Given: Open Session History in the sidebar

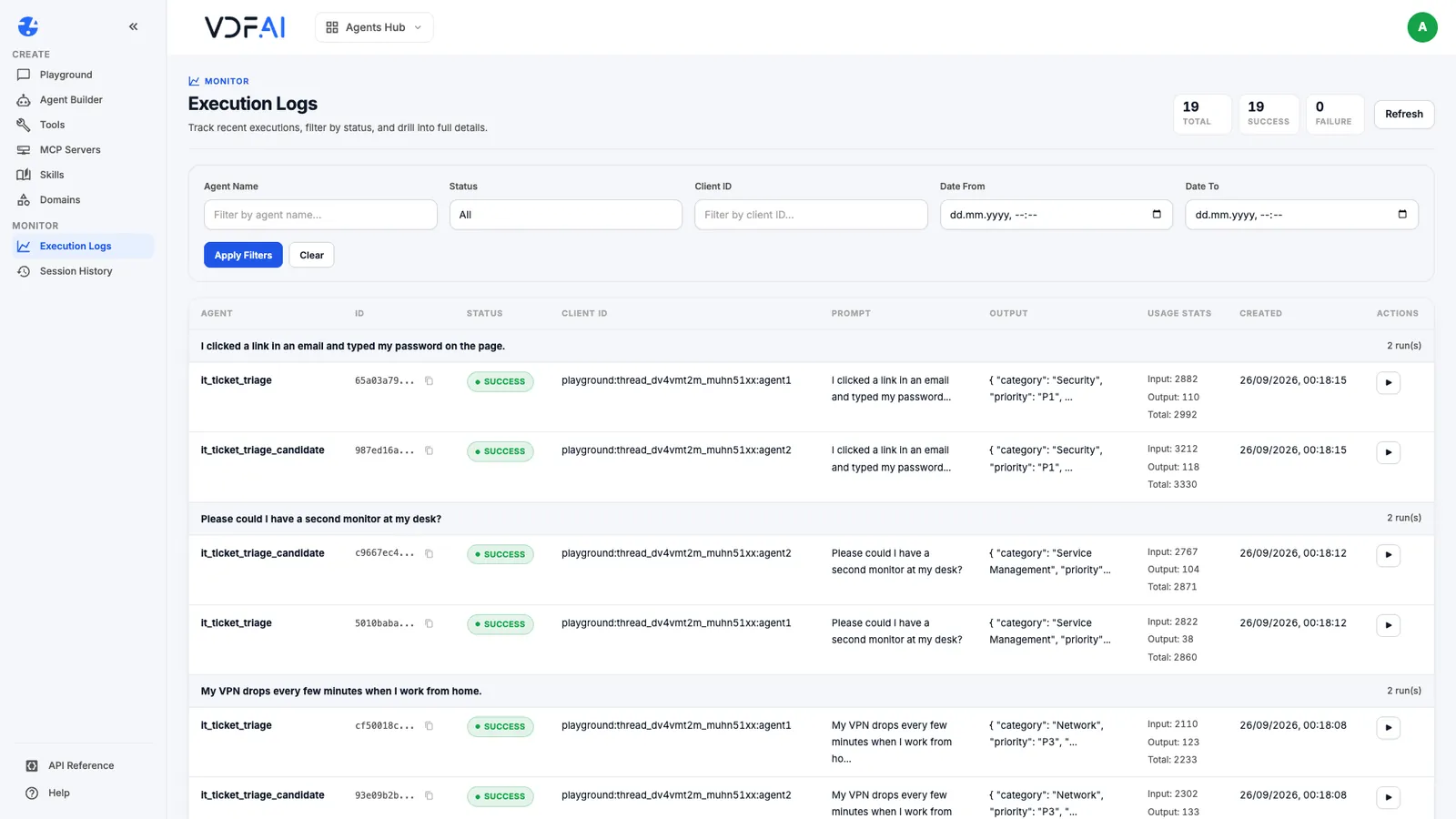Looking at the screenshot, I should click(83, 271).
